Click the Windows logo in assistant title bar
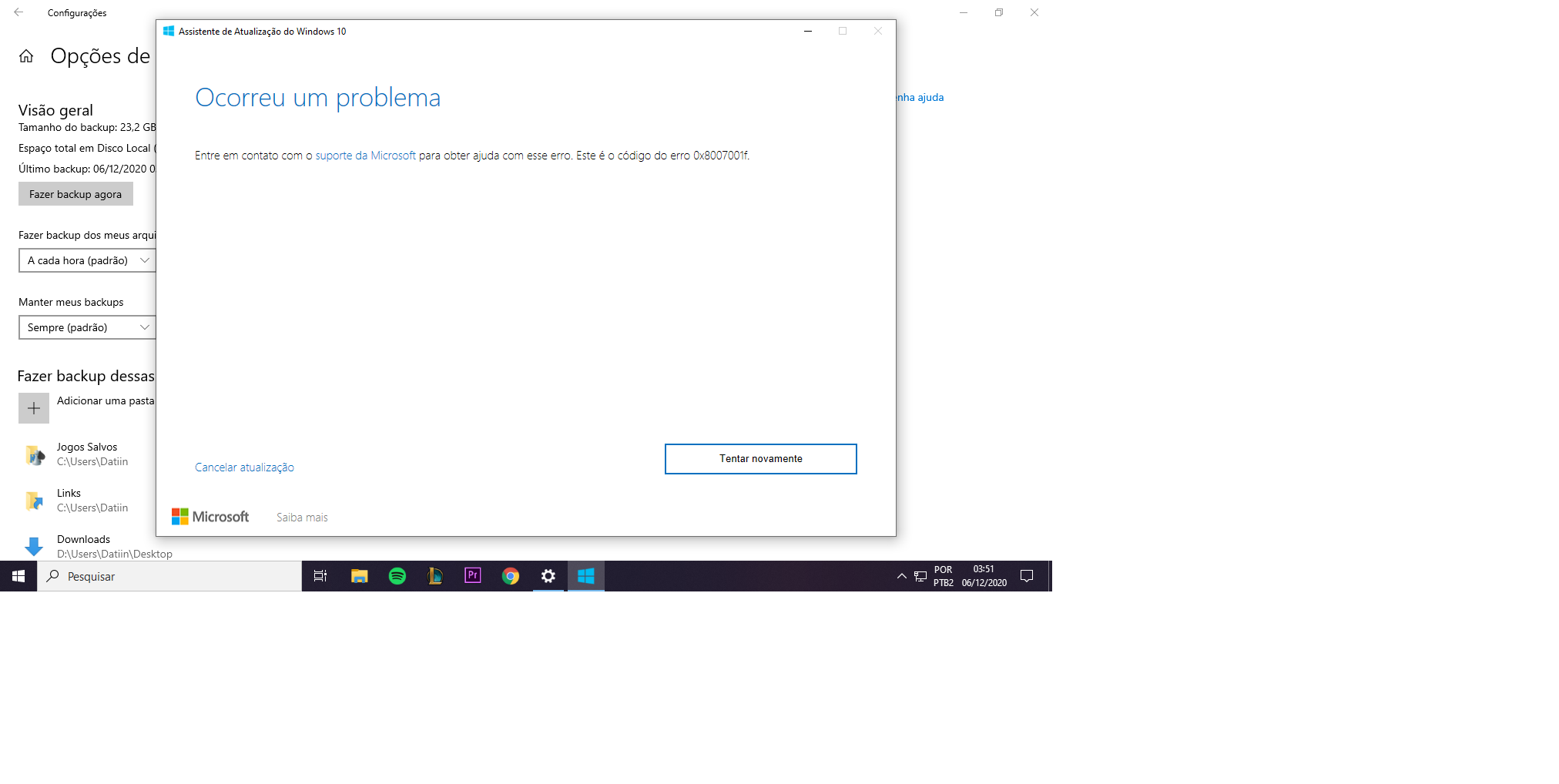Screen dimensions: 1559x784 pos(169,32)
